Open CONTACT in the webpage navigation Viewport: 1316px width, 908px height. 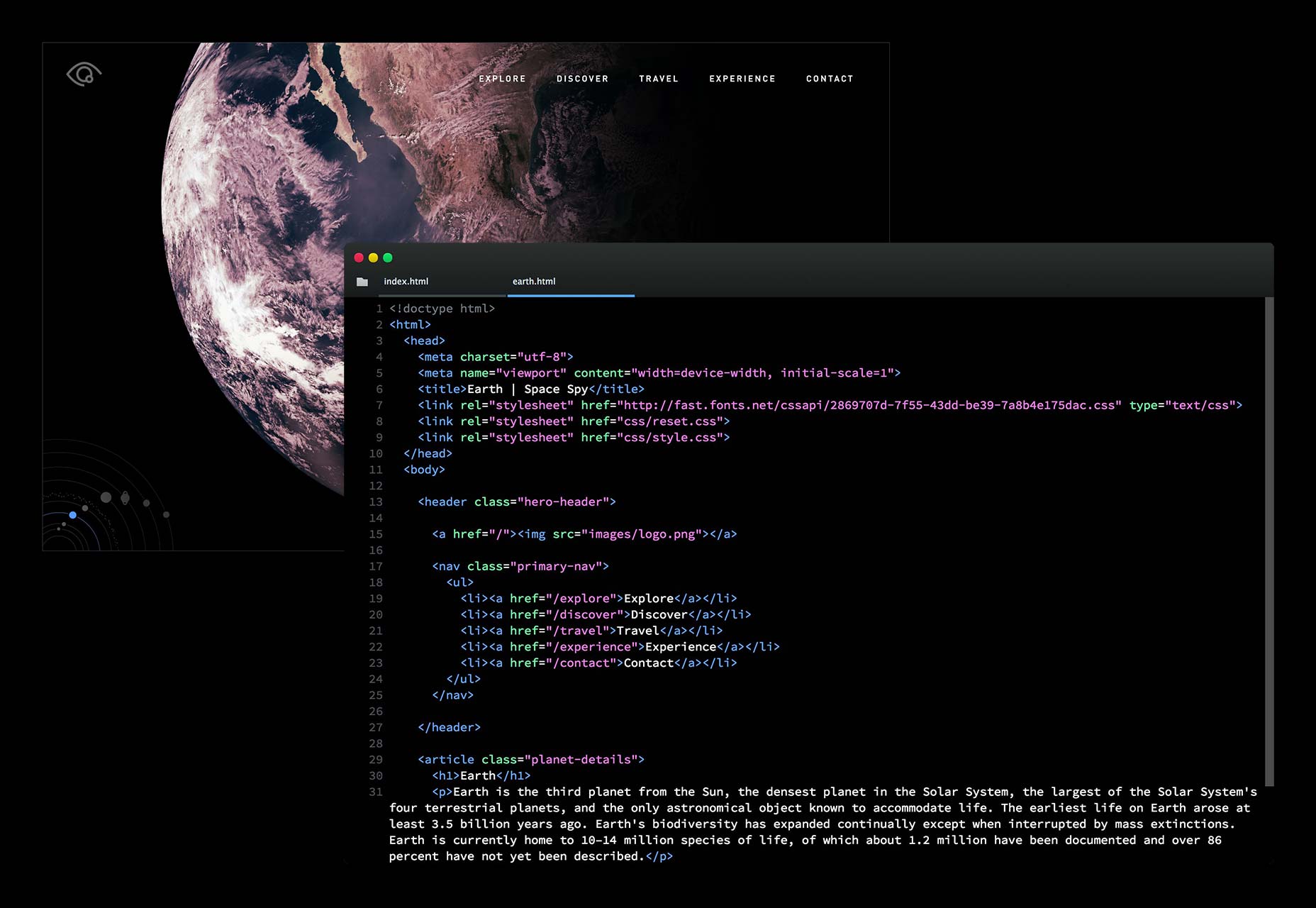[830, 79]
